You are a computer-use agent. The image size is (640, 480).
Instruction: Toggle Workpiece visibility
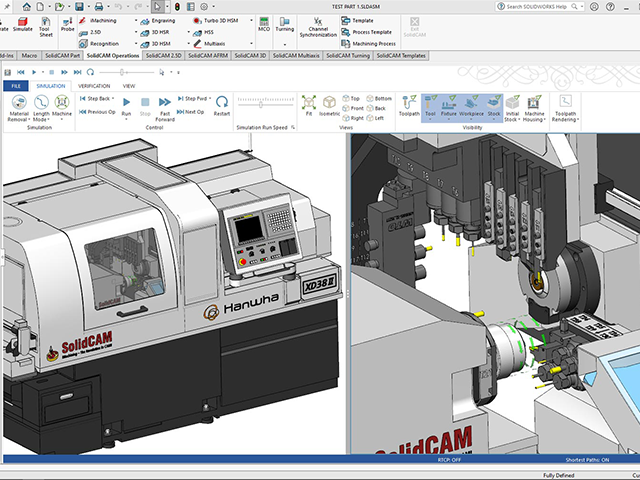point(471,108)
